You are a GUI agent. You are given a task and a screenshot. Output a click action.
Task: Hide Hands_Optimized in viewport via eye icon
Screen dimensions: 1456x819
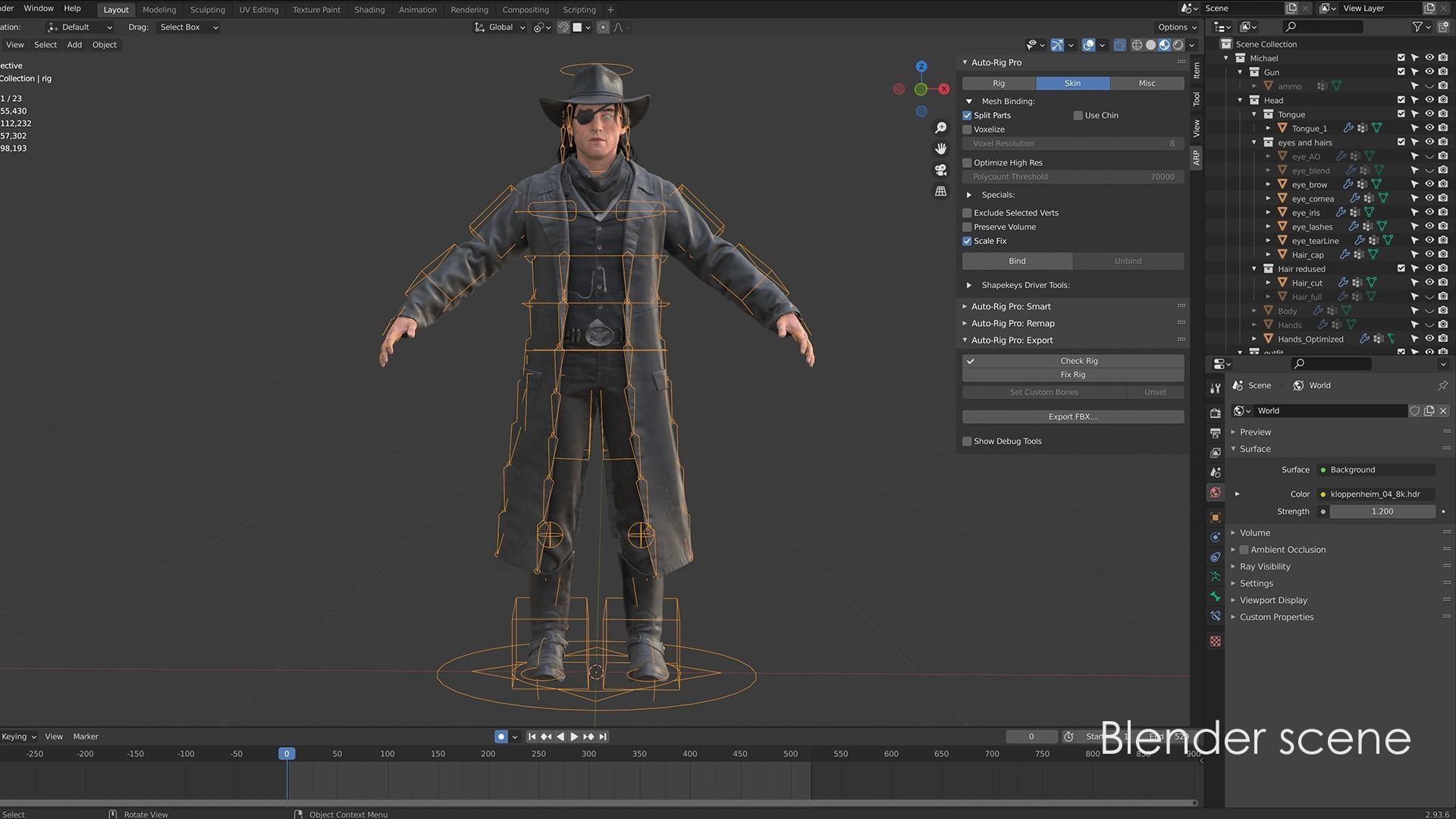pos(1429,339)
